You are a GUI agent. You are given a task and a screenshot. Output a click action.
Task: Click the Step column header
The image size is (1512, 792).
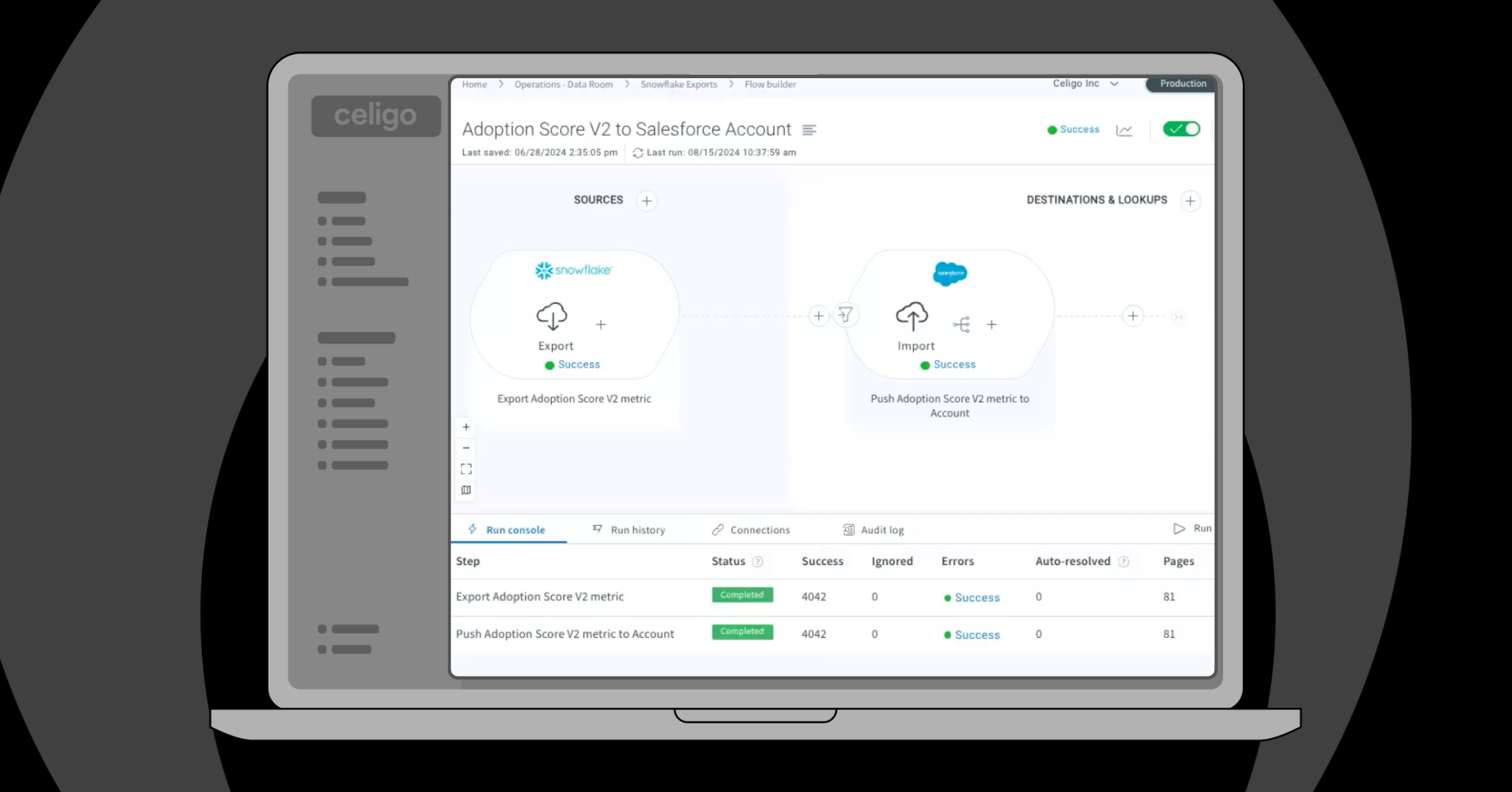pyautogui.click(x=468, y=562)
